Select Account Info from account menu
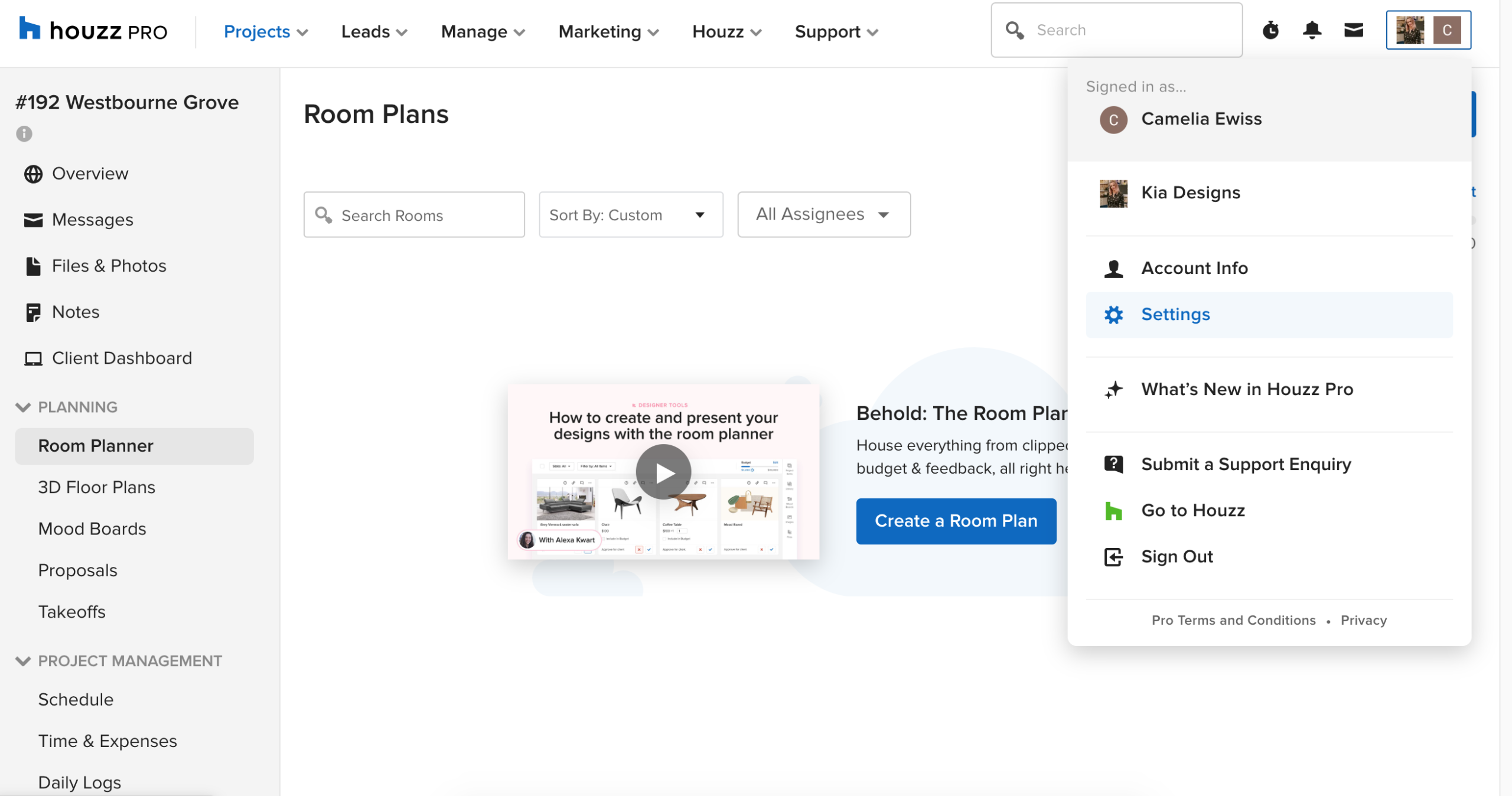 point(1194,268)
